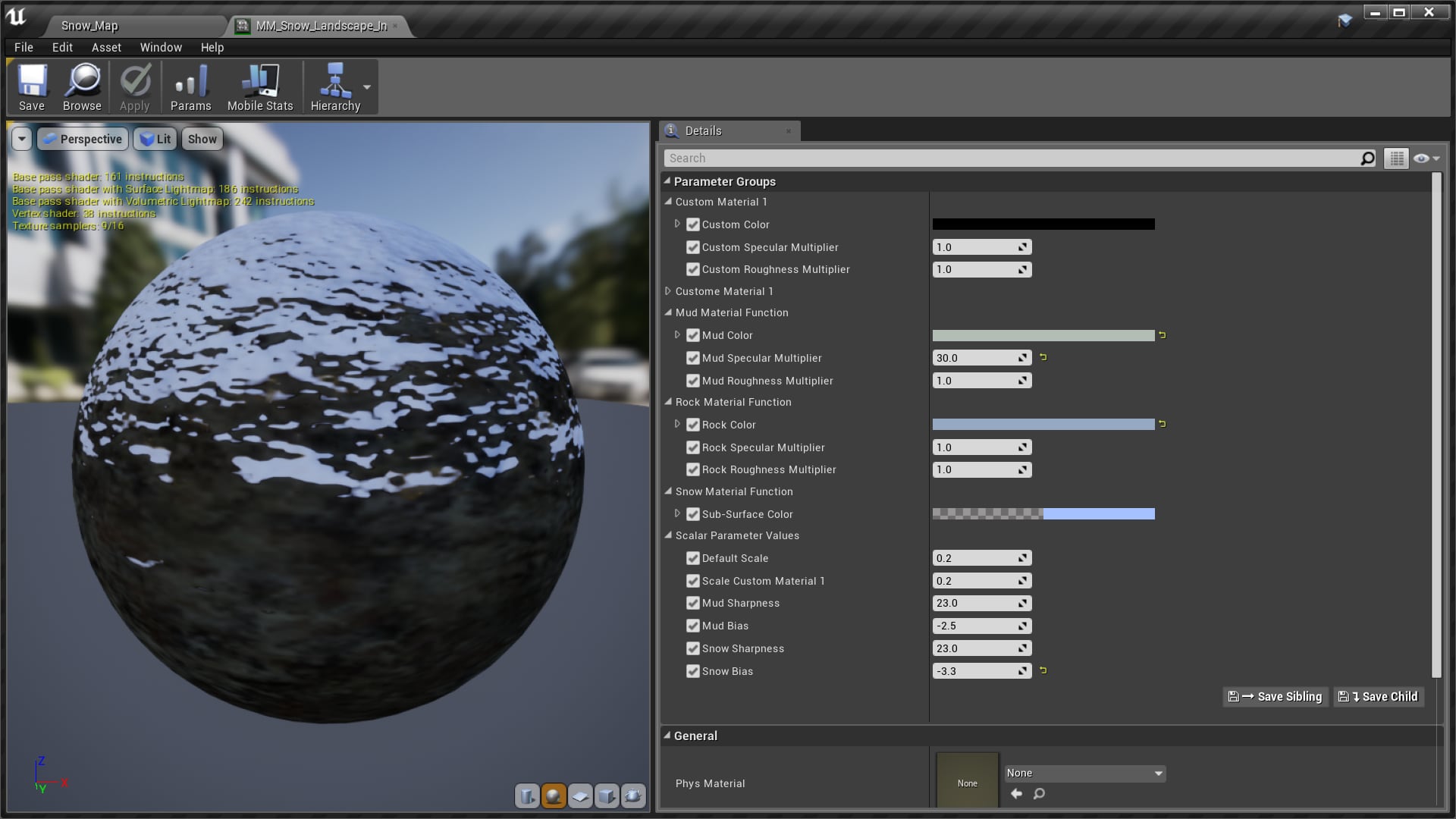Collapse the Custom Material 1 group
Viewport: 1456px width, 819px height.
click(668, 201)
